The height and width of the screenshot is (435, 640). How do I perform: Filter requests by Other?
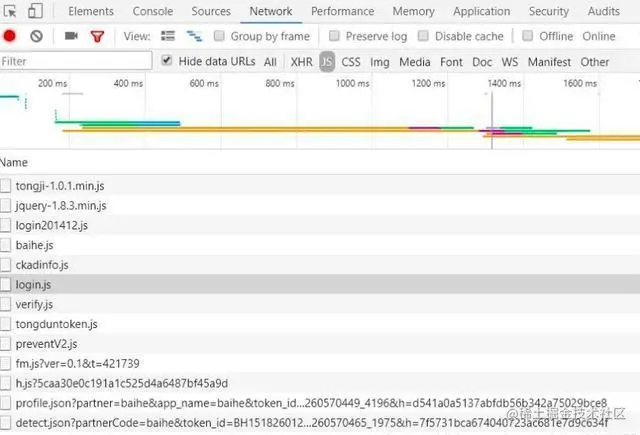coord(595,62)
